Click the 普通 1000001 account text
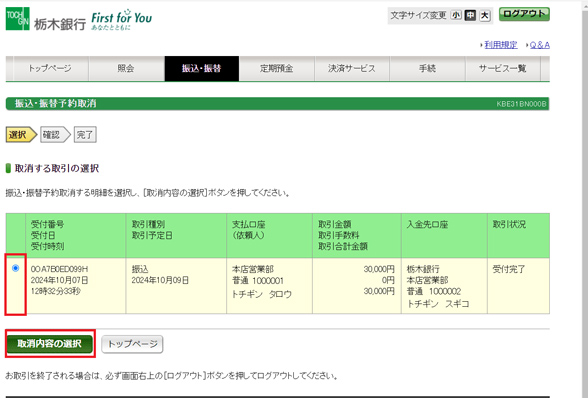Screen dimensions: 588x398 (258, 281)
